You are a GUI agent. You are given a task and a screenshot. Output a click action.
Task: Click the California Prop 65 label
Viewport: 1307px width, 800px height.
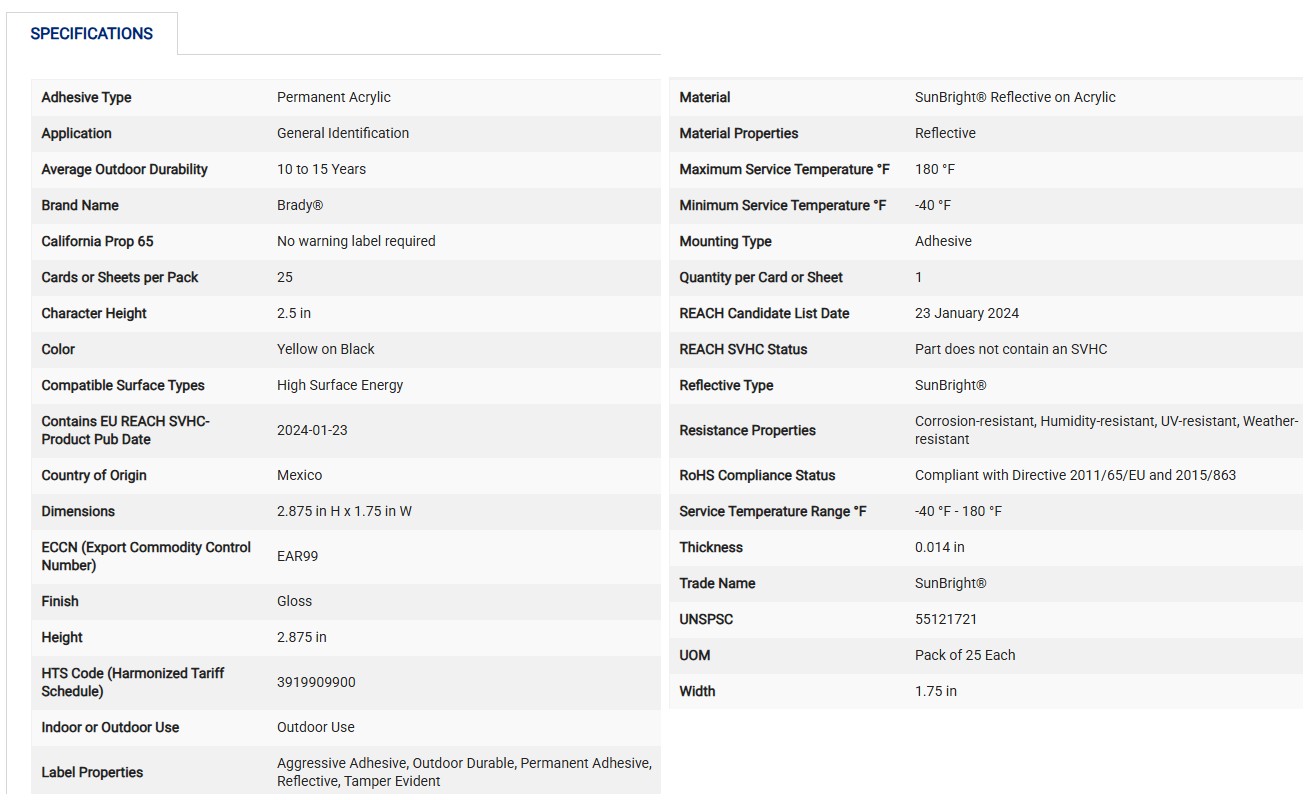98,241
